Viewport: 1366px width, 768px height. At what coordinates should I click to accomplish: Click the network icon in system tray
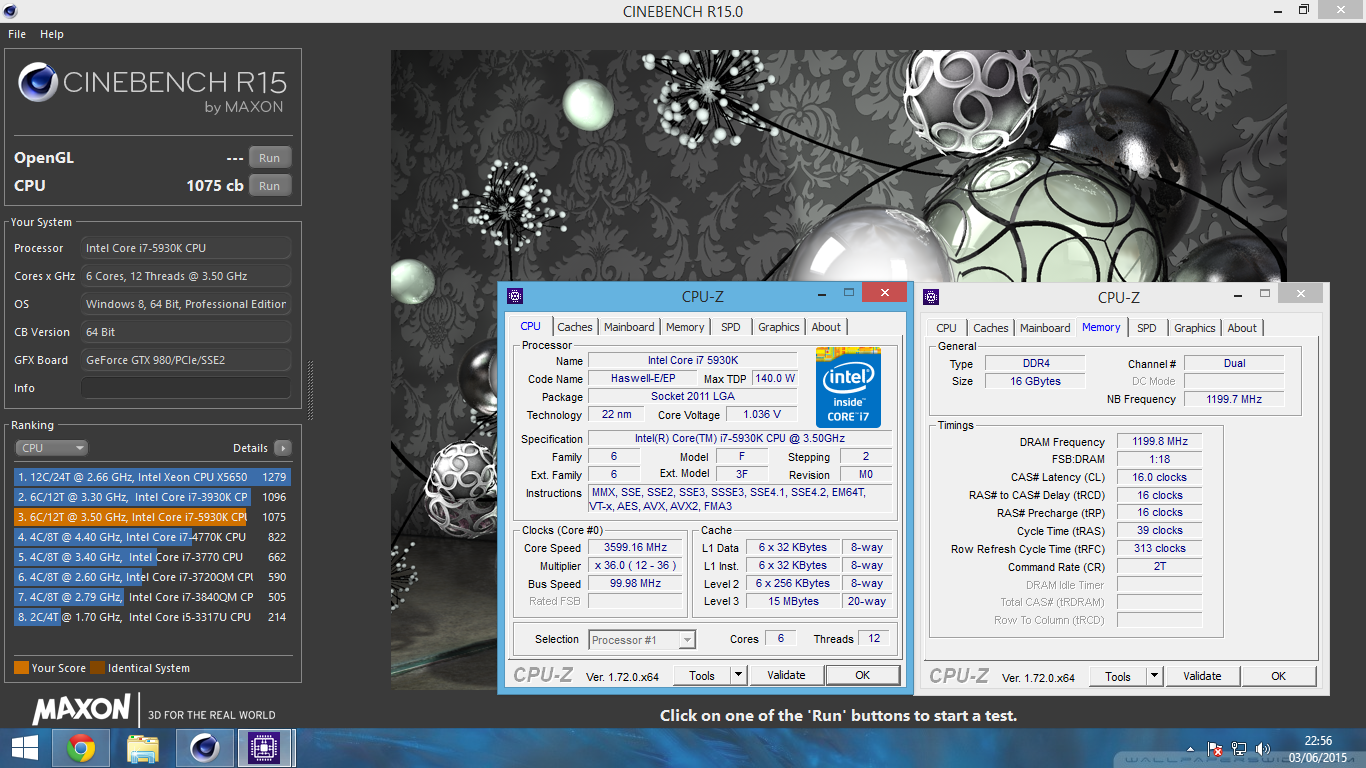pos(1239,748)
